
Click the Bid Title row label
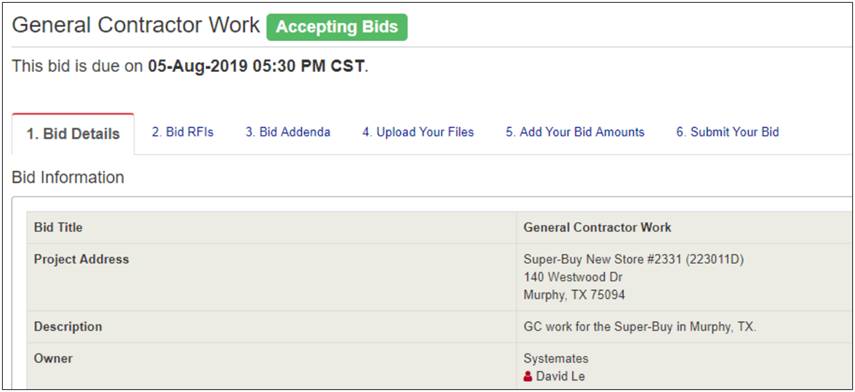pyautogui.click(x=58, y=227)
